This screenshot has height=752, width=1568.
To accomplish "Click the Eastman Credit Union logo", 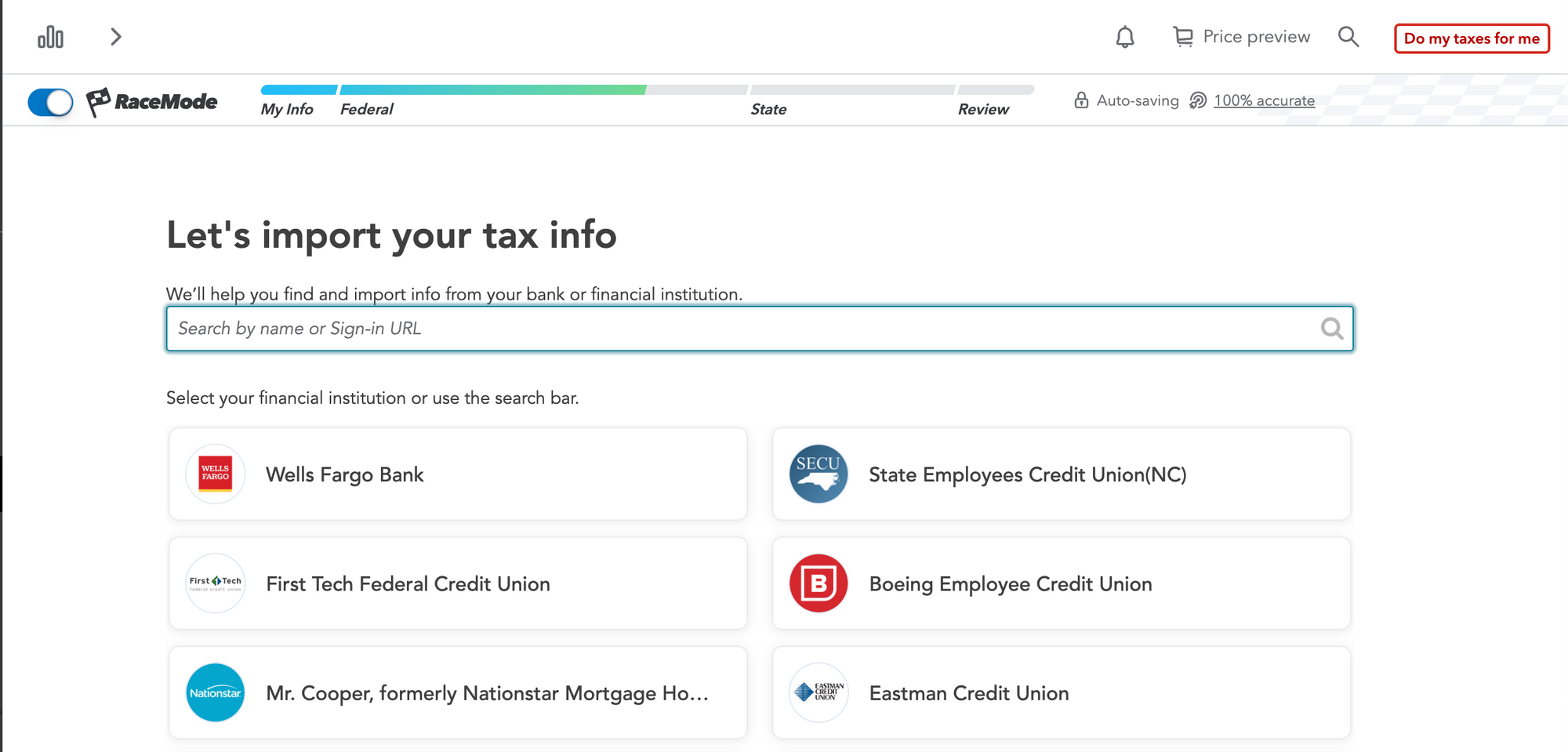I will (x=818, y=692).
